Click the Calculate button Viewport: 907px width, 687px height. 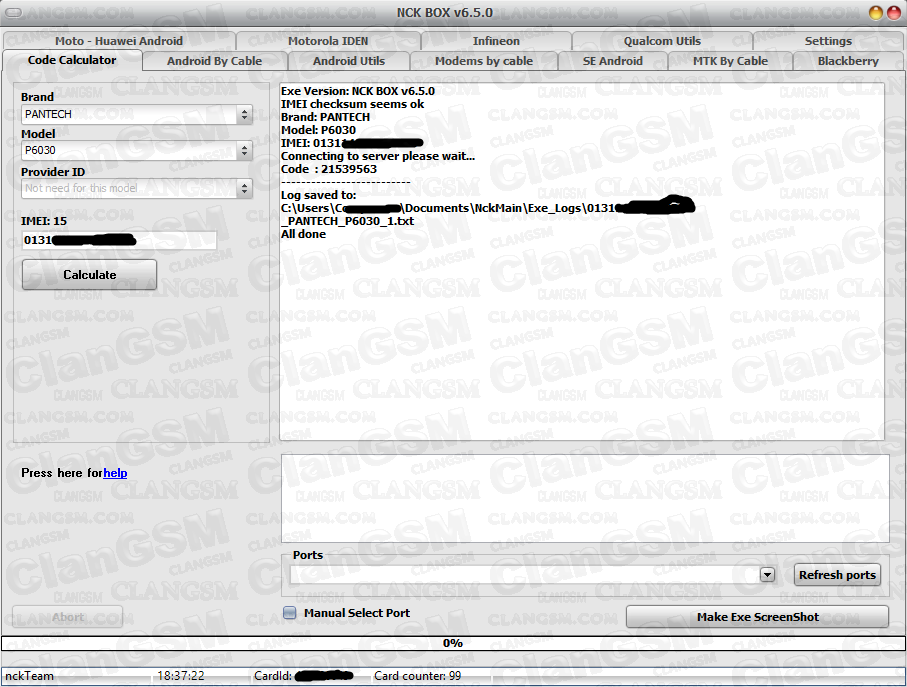click(90, 275)
